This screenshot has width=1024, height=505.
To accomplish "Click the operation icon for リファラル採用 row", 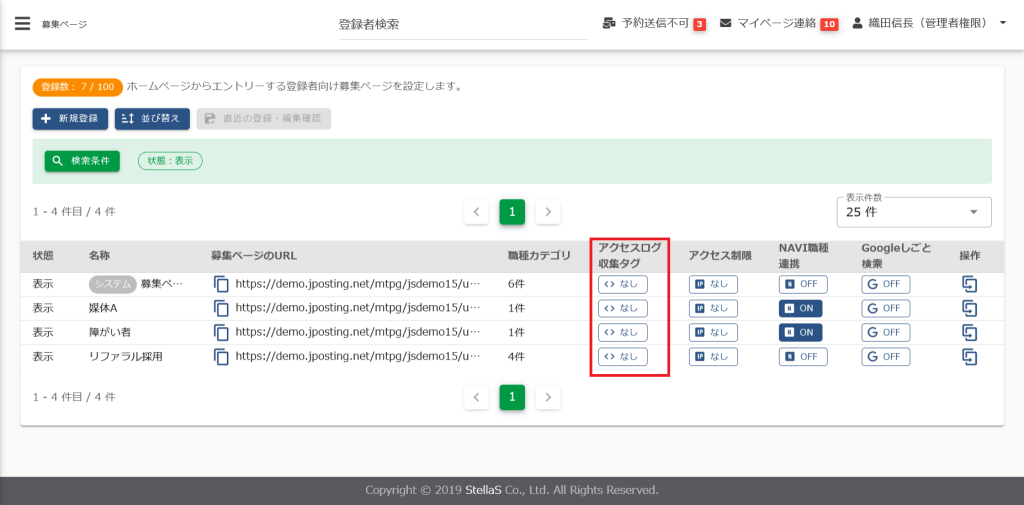I will (x=969, y=356).
